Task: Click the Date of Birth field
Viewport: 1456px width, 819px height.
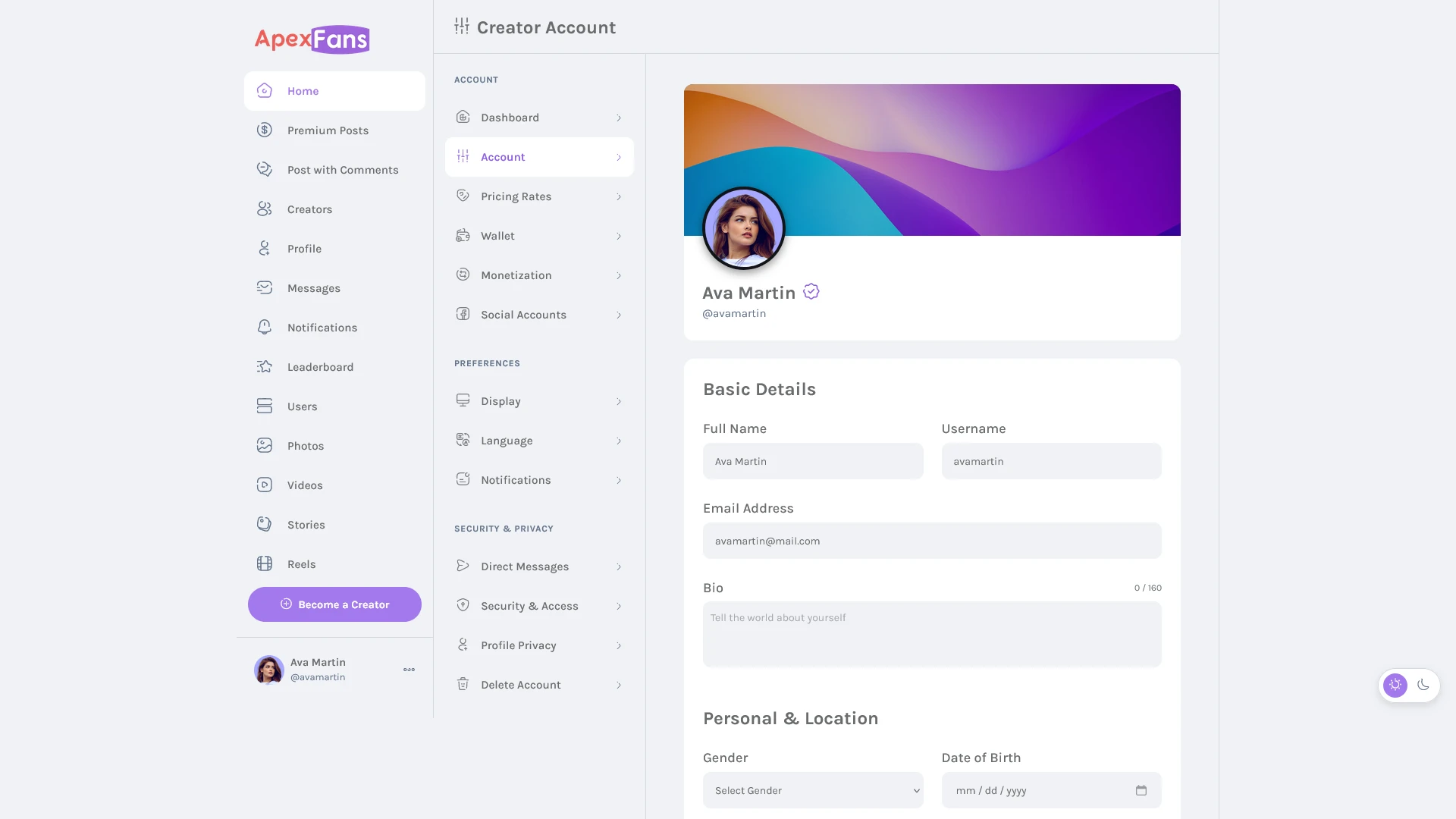Action: click(x=1051, y=790)
